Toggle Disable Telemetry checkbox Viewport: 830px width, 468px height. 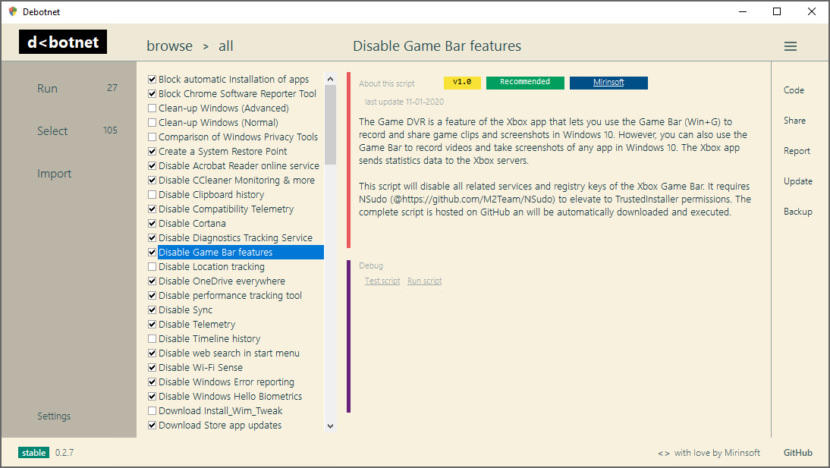click(x=152, y=325)
